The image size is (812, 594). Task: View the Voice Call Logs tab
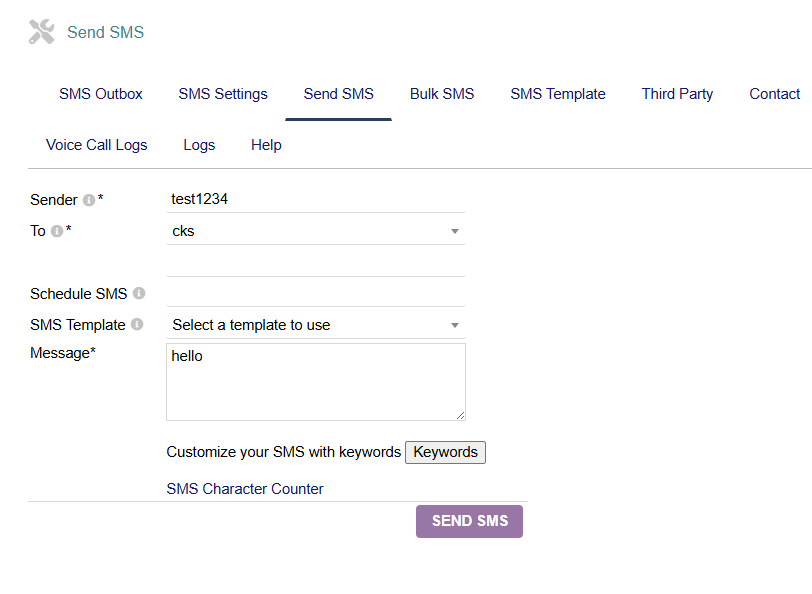tap(97, 145)
